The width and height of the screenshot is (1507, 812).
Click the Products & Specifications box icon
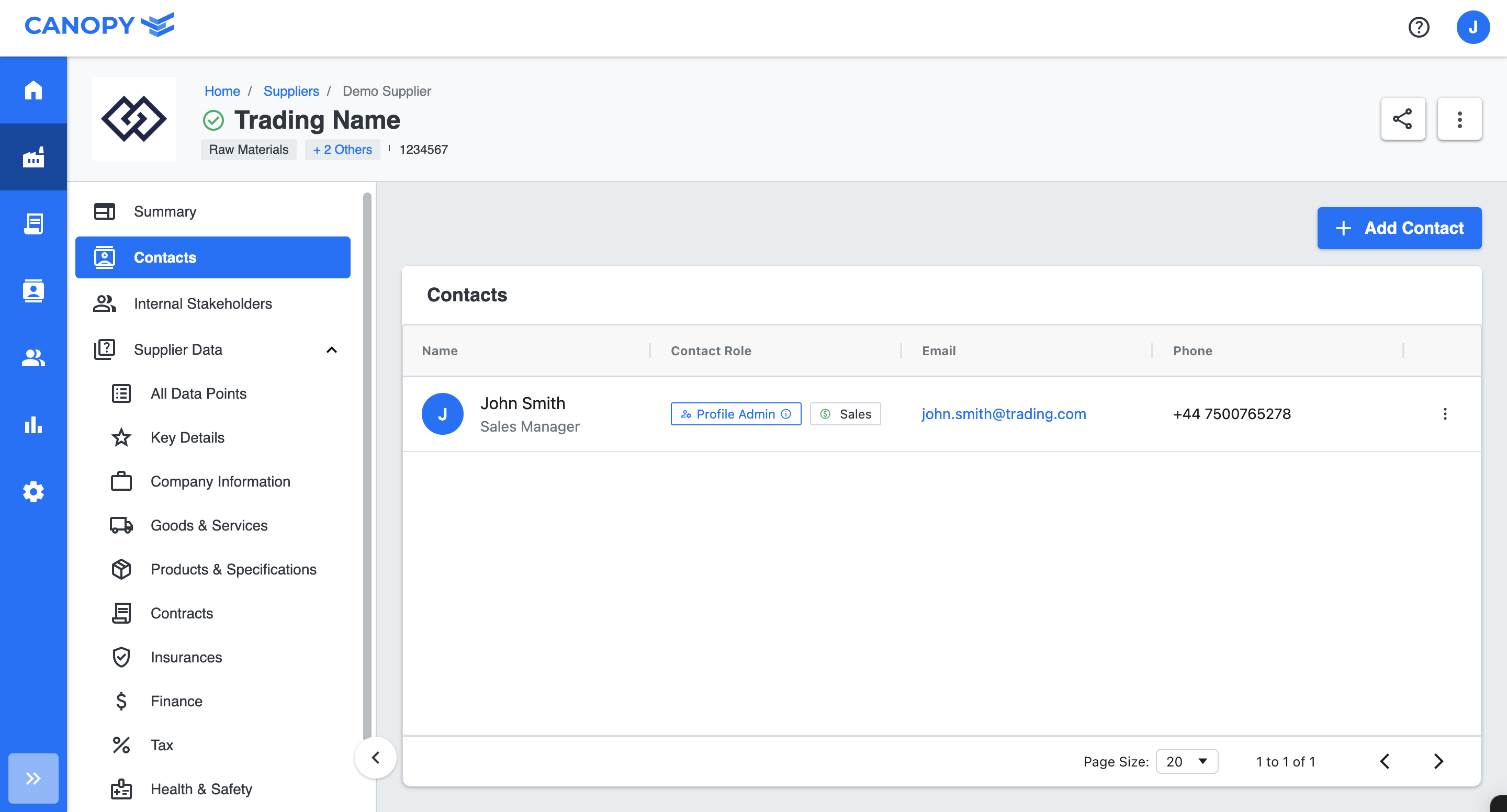click(x=121, y=569)
